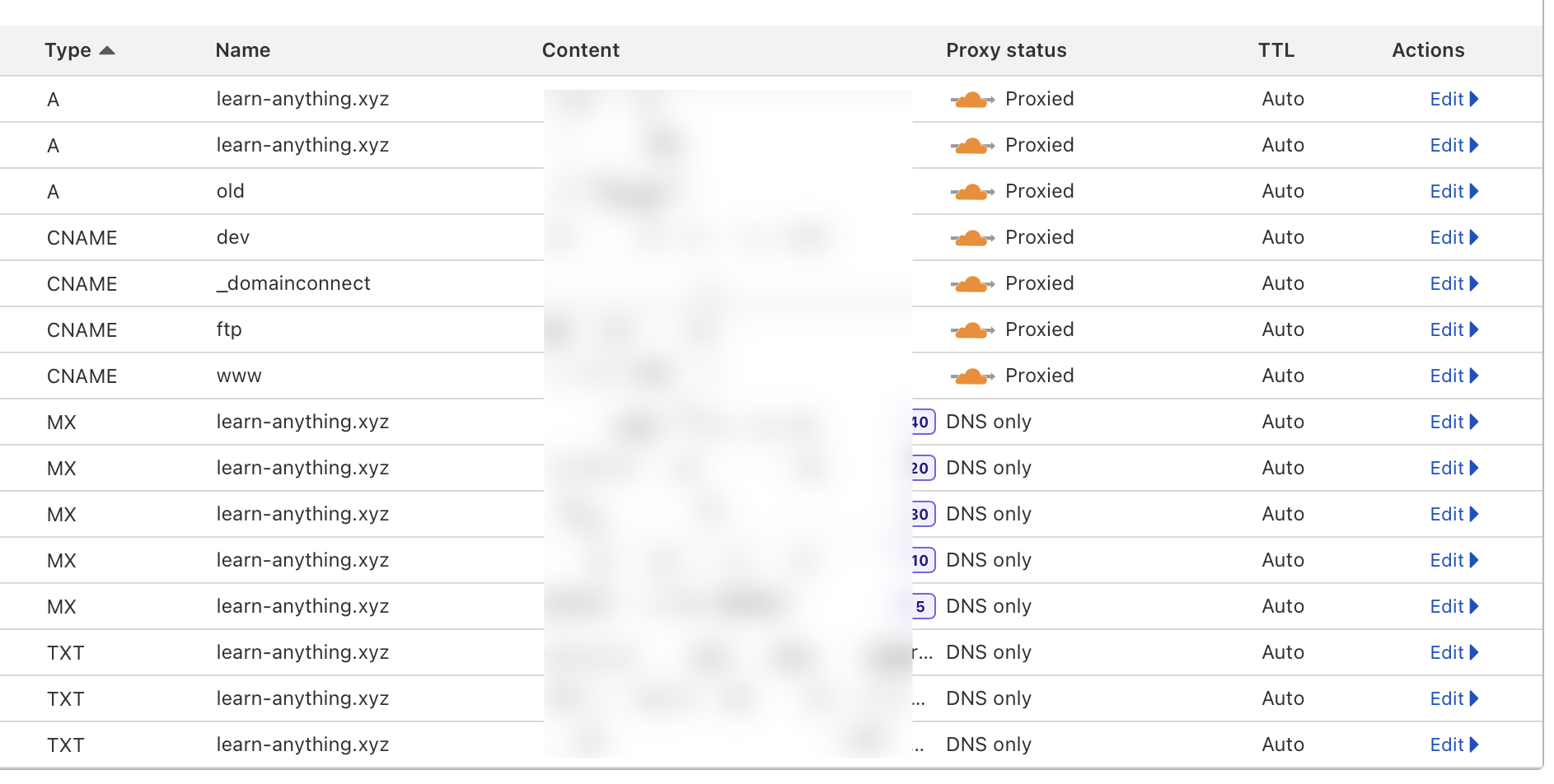
Task: Click Edit on the first TXT record
Action: point(1449,652)
